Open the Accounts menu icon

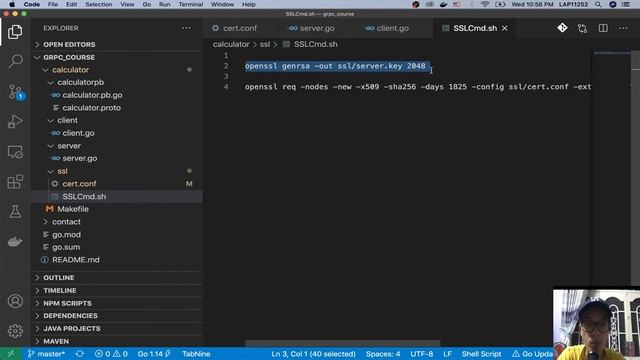(15, 301)
